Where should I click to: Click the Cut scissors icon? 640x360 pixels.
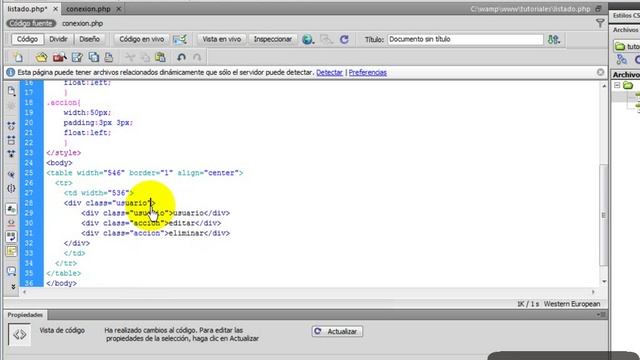click(x=130, y=57)
